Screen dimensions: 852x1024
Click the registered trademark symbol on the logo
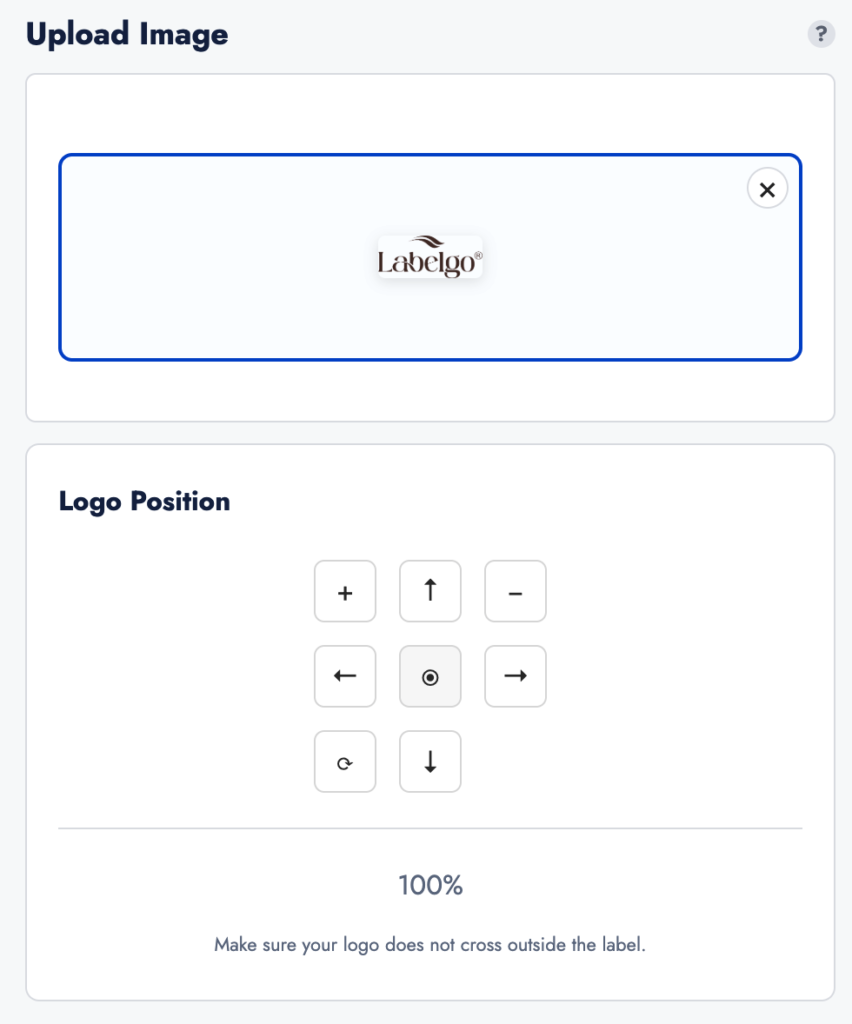pos(478,256)
